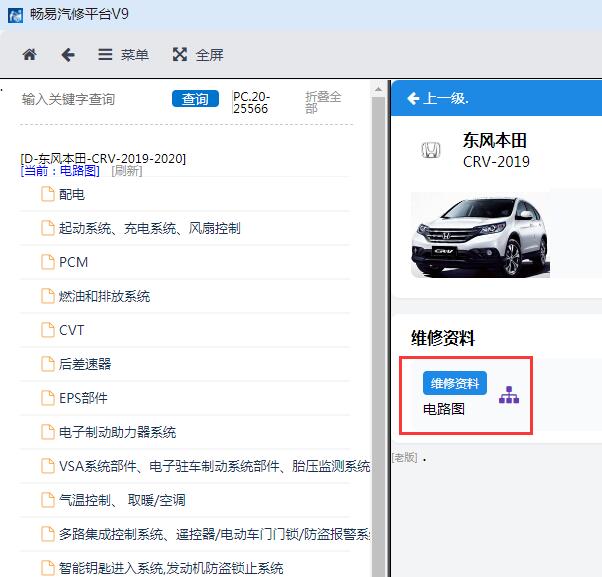Open the 电路图 entry in repair data
This screenshot has width=602, height=577.
pyautogui.click(x=444, y=409)
